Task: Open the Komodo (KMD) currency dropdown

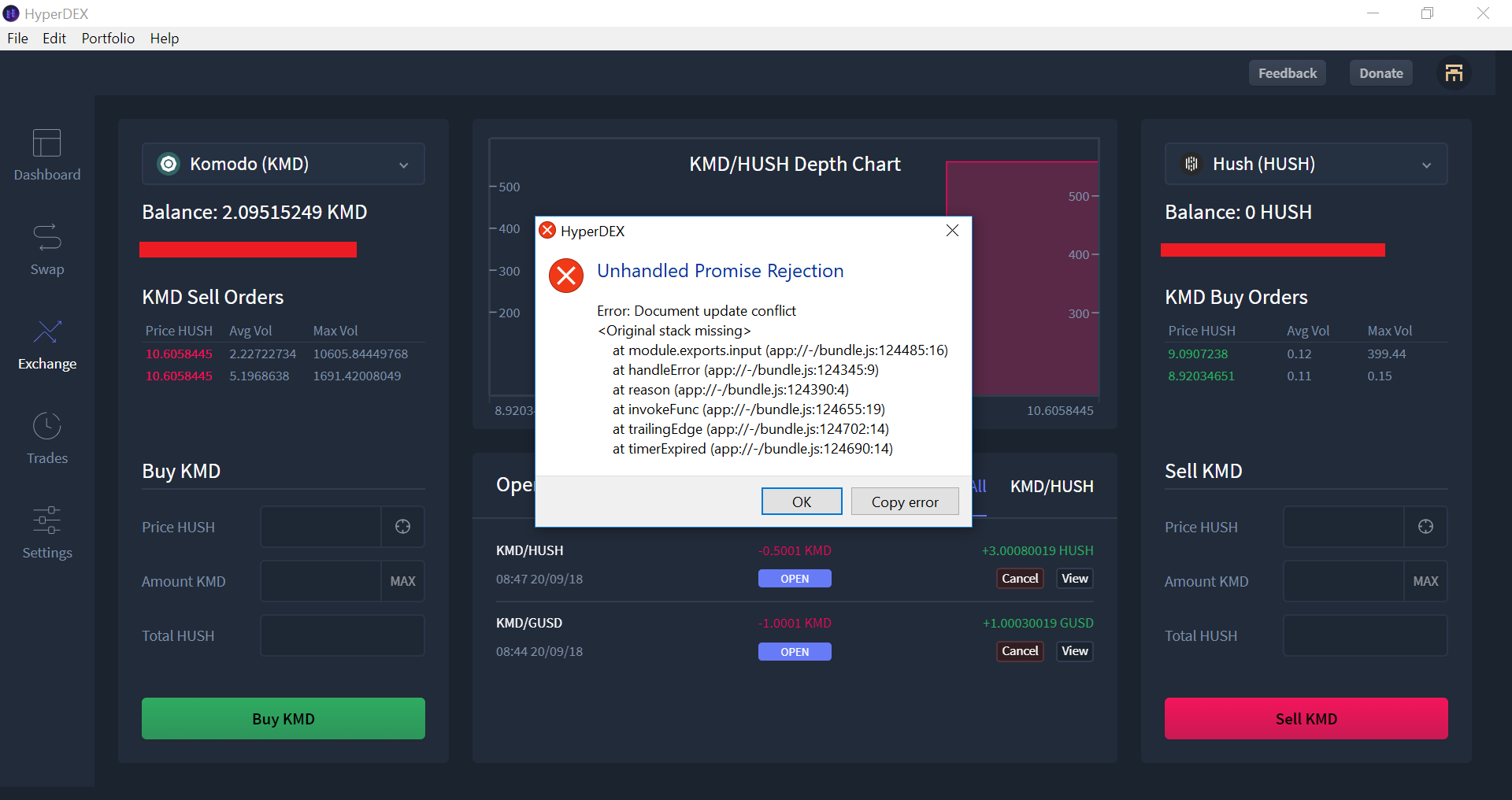Action: click(283, 164)
